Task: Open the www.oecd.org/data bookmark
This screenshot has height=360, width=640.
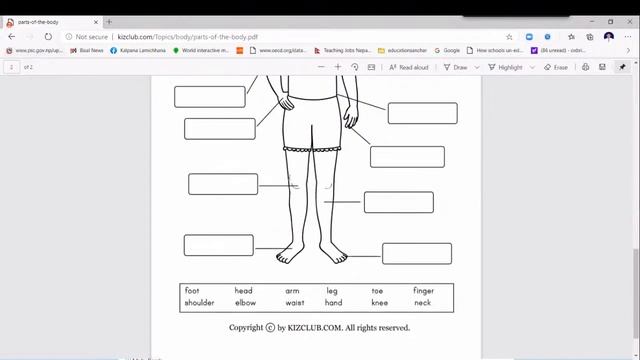Action: tap(278, 50)
